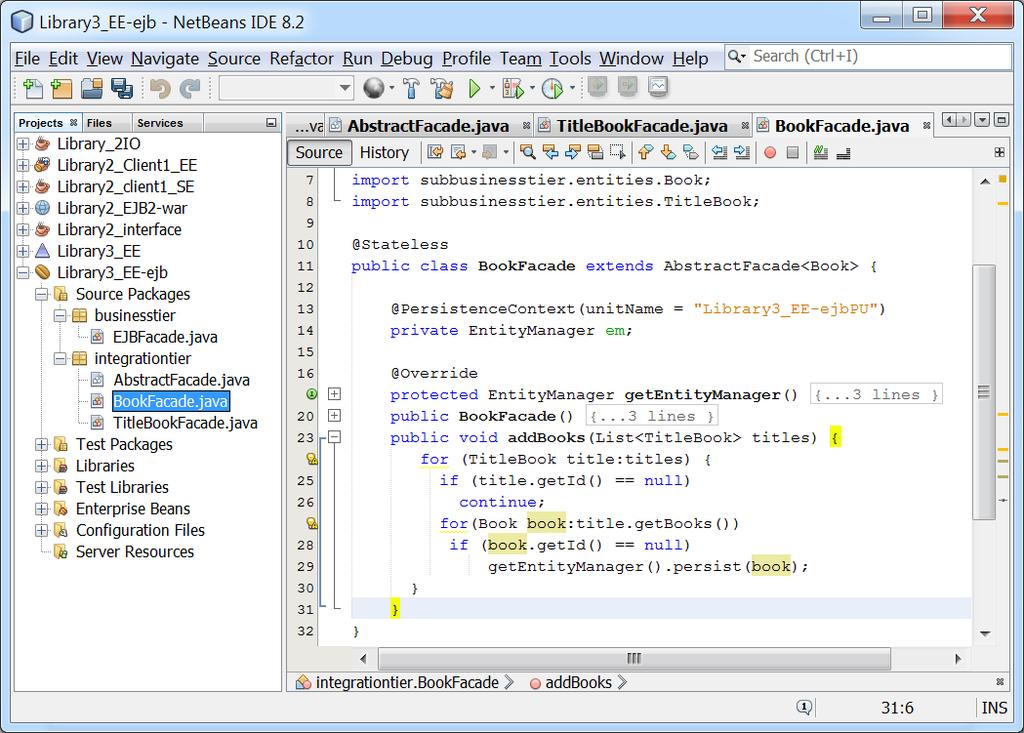Expand the Enterprise Beans node
The image size is (1024, 733).
point(41,509)
